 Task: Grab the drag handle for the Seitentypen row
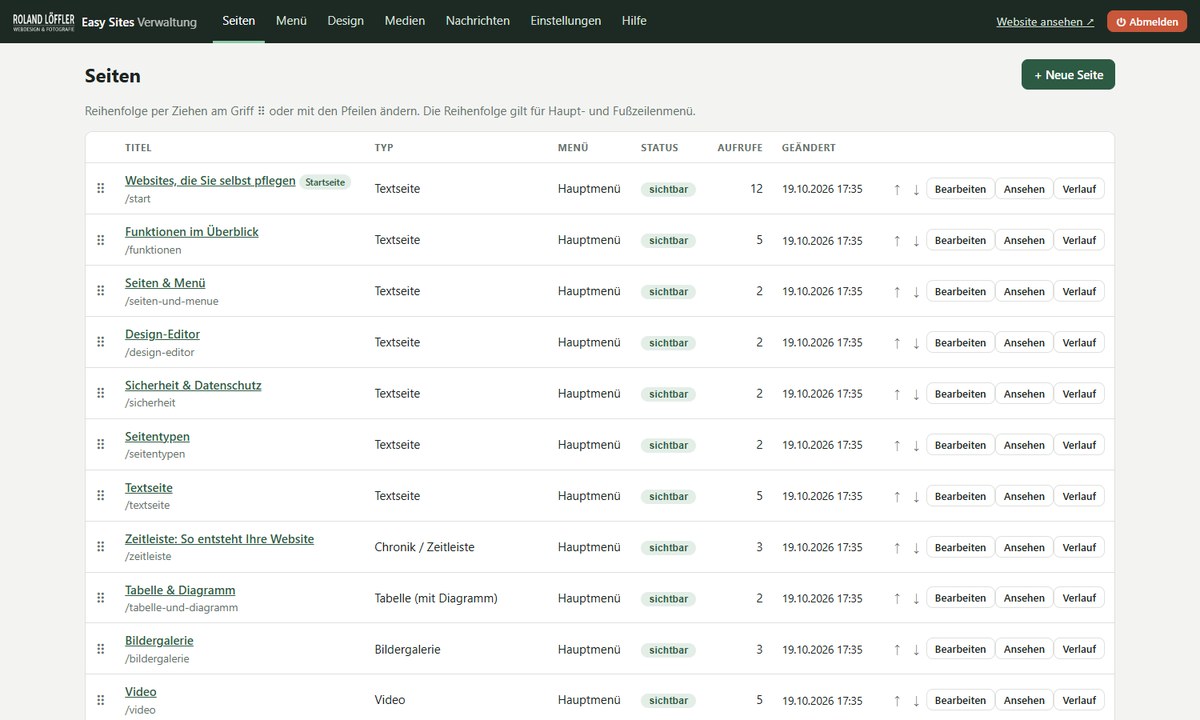click(100, 445)
